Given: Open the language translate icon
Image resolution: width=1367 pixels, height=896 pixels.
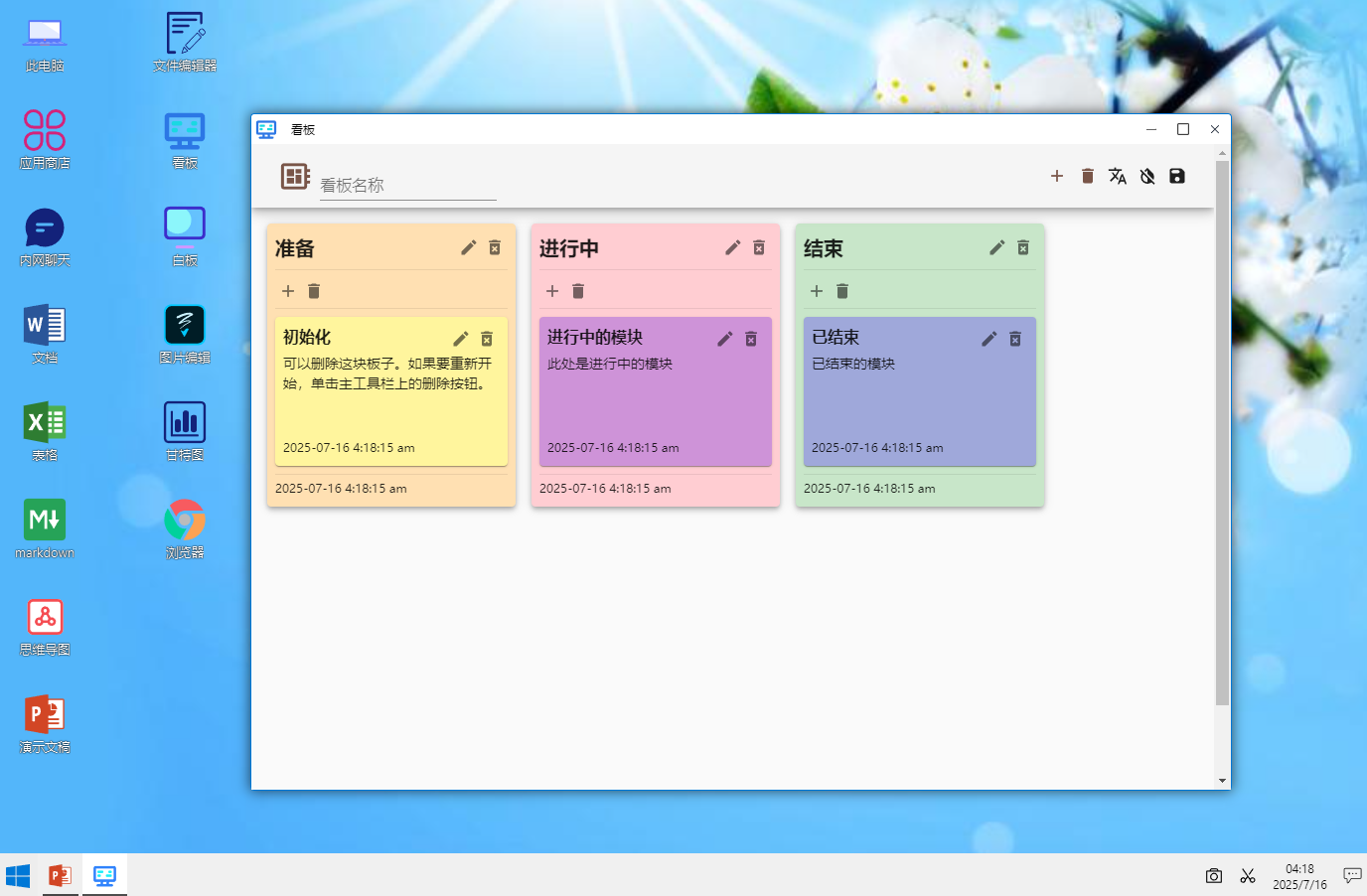Looking at the screenshot, I should point(1118,176).
